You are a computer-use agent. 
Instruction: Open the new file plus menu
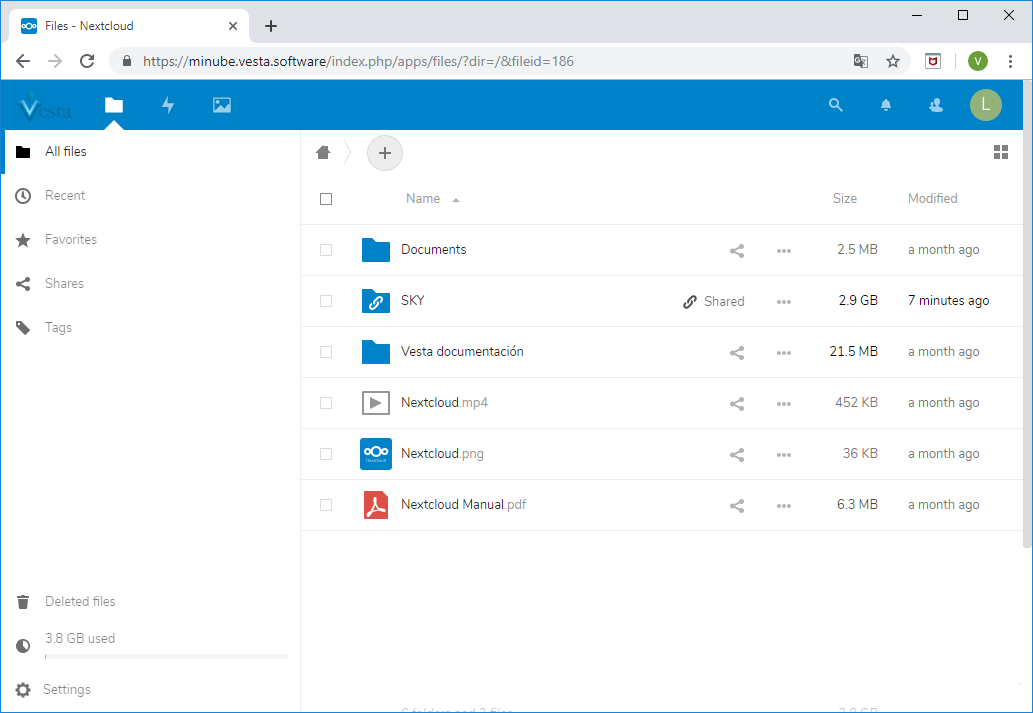pos(385,153)
